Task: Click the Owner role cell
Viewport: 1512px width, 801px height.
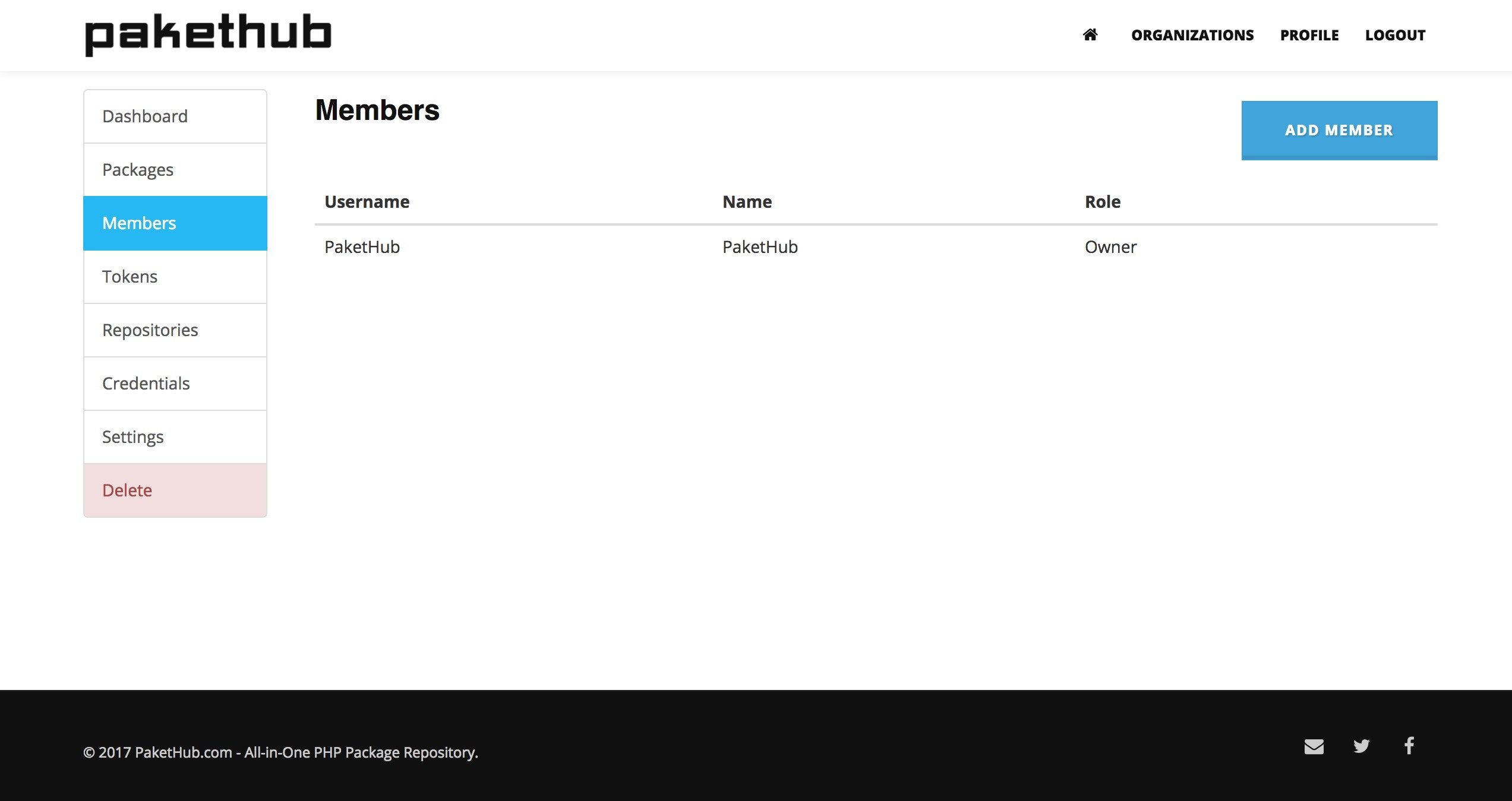Action: (1110, 247)
